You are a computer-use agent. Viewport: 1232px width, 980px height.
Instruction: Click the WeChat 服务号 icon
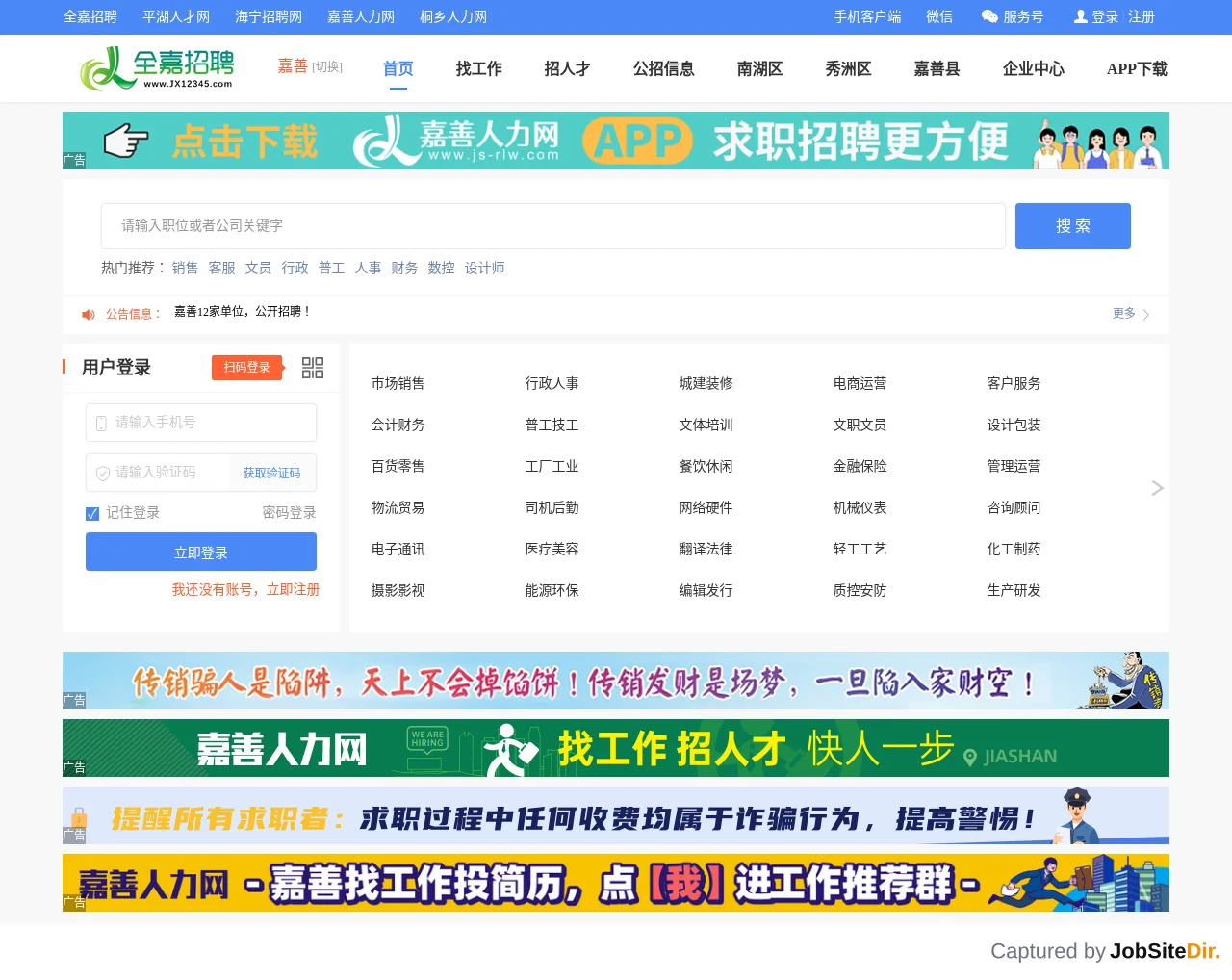pos(989,16)
